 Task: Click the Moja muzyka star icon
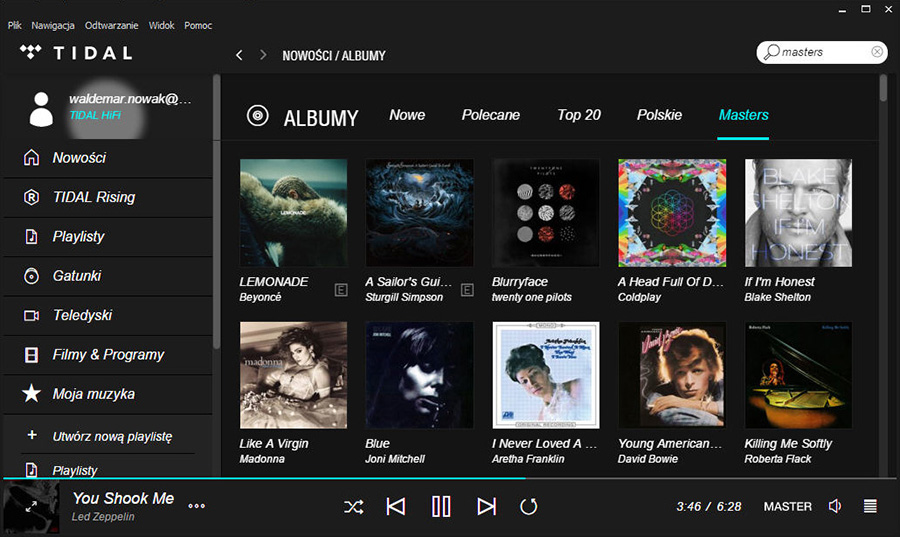pyautogui.click(x=31, y=394)
